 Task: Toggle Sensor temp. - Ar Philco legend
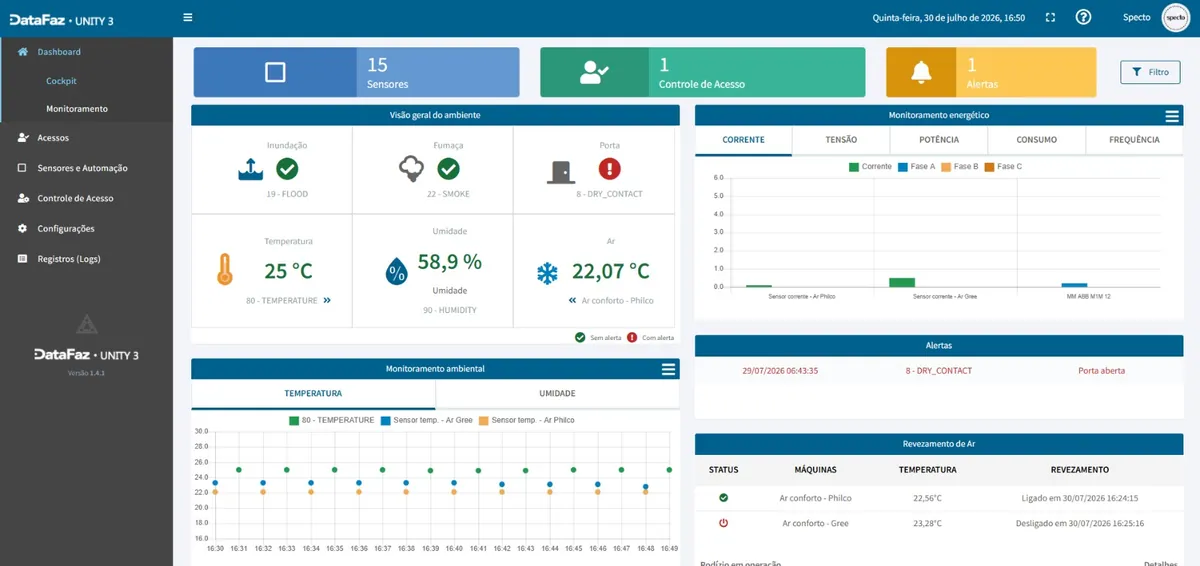point(527,421)
